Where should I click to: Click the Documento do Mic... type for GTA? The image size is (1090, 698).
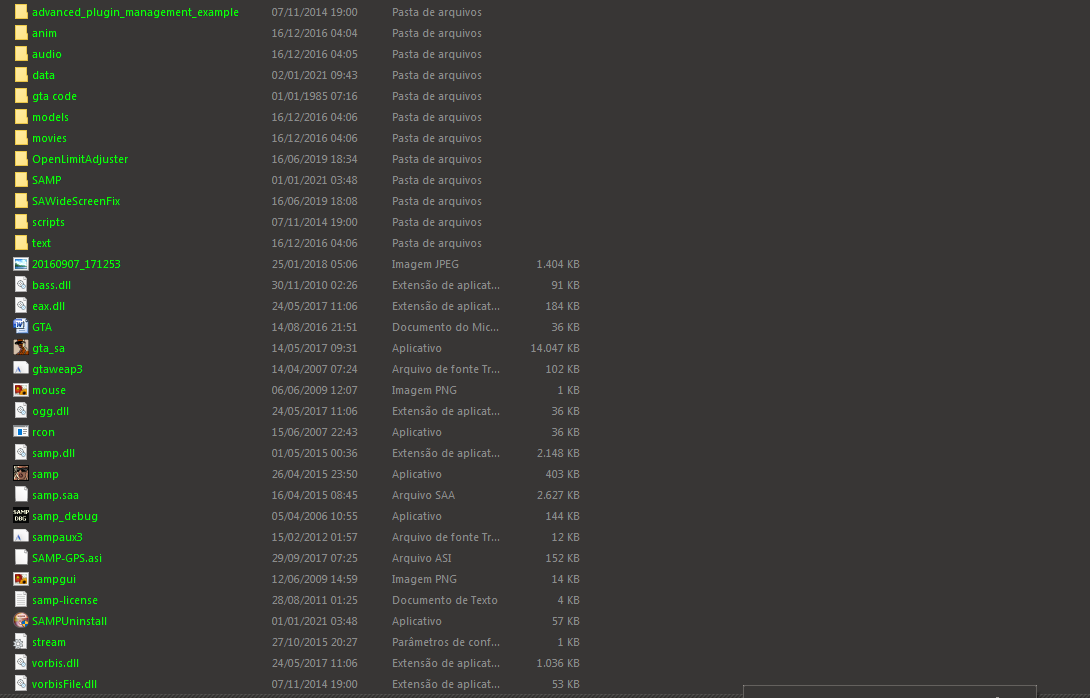(x=445, y=327)
